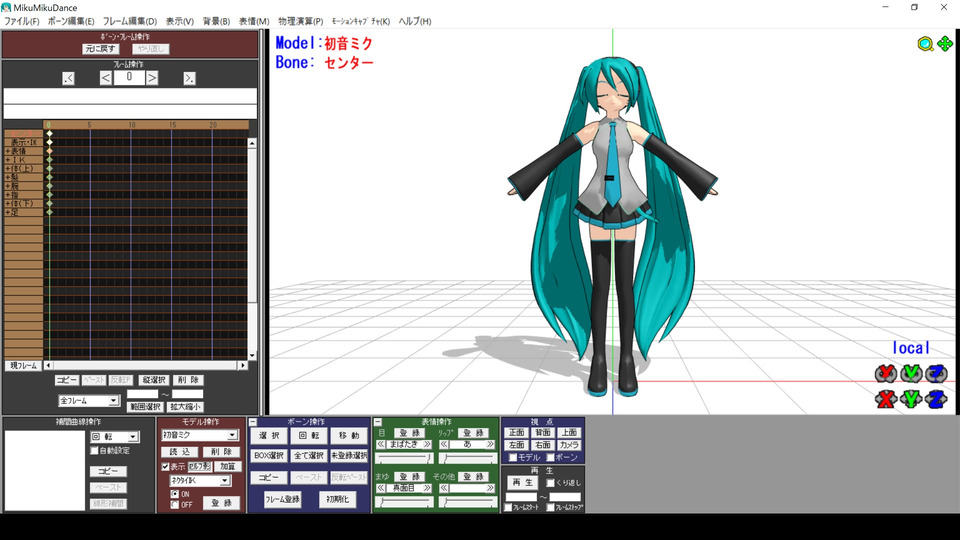Screen dimensions: 960x540
Task: Open the フレーム編集(D) menu
Action: [x=130, y=21]
